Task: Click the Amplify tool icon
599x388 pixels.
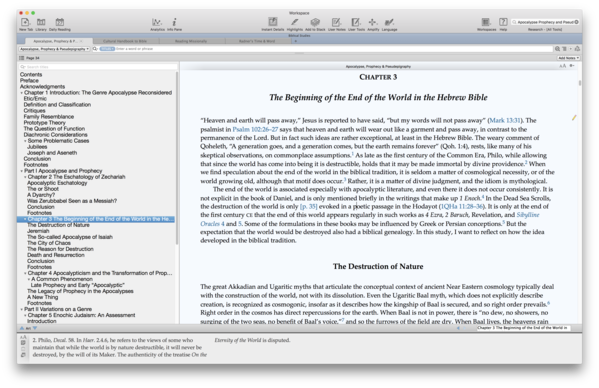Action: (373, 22)
